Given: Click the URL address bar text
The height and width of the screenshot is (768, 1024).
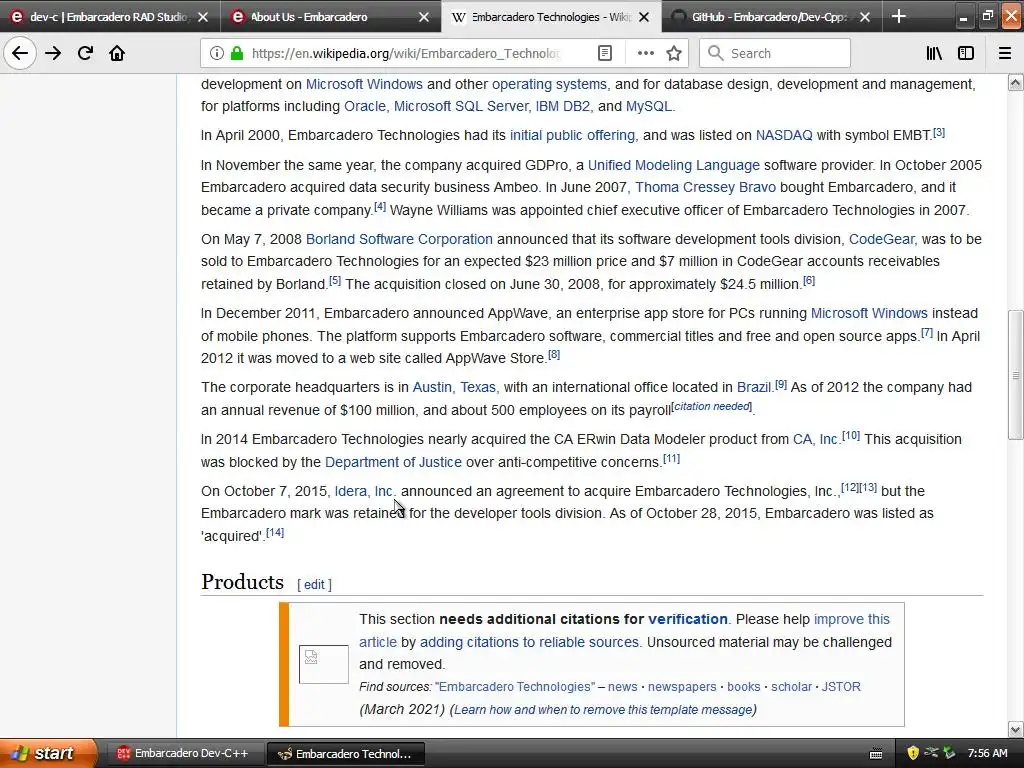Looking at the screenshot, I should click(406, 53).
